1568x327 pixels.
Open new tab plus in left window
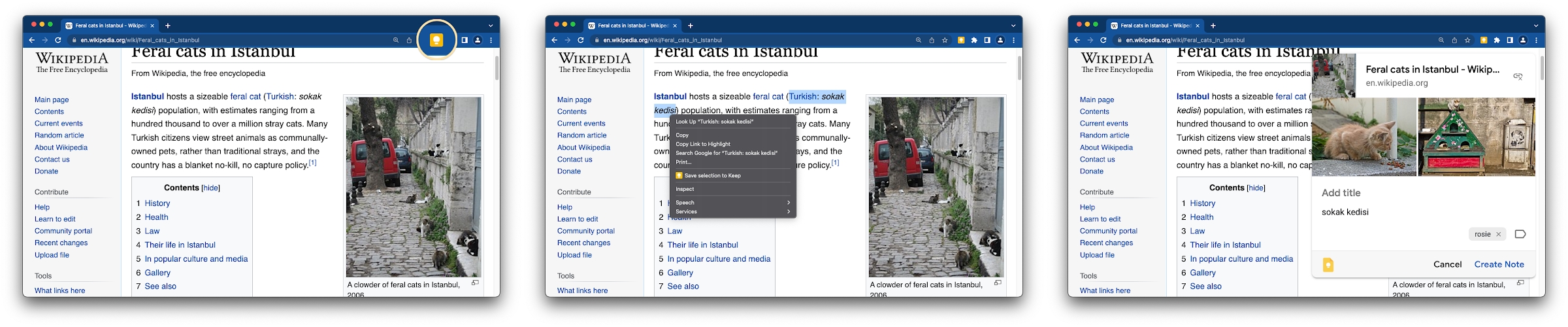coord(168,26)
